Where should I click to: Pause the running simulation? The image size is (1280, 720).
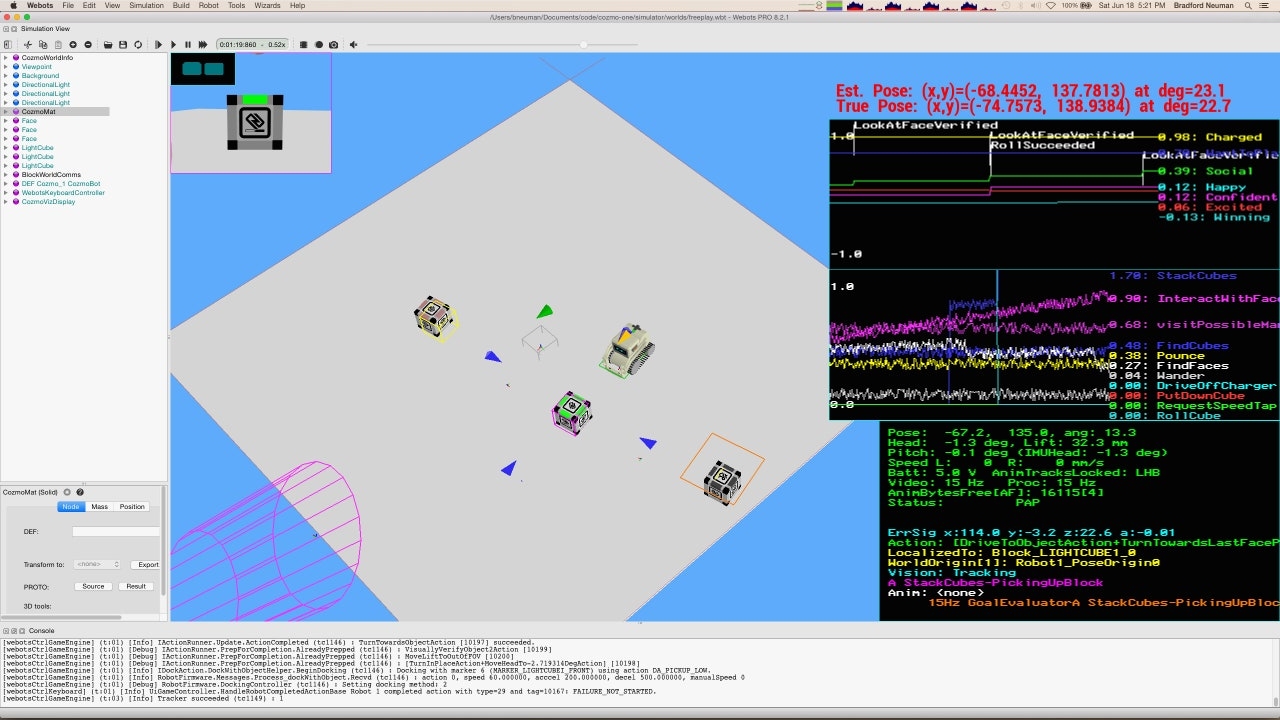tap(187, 44)
